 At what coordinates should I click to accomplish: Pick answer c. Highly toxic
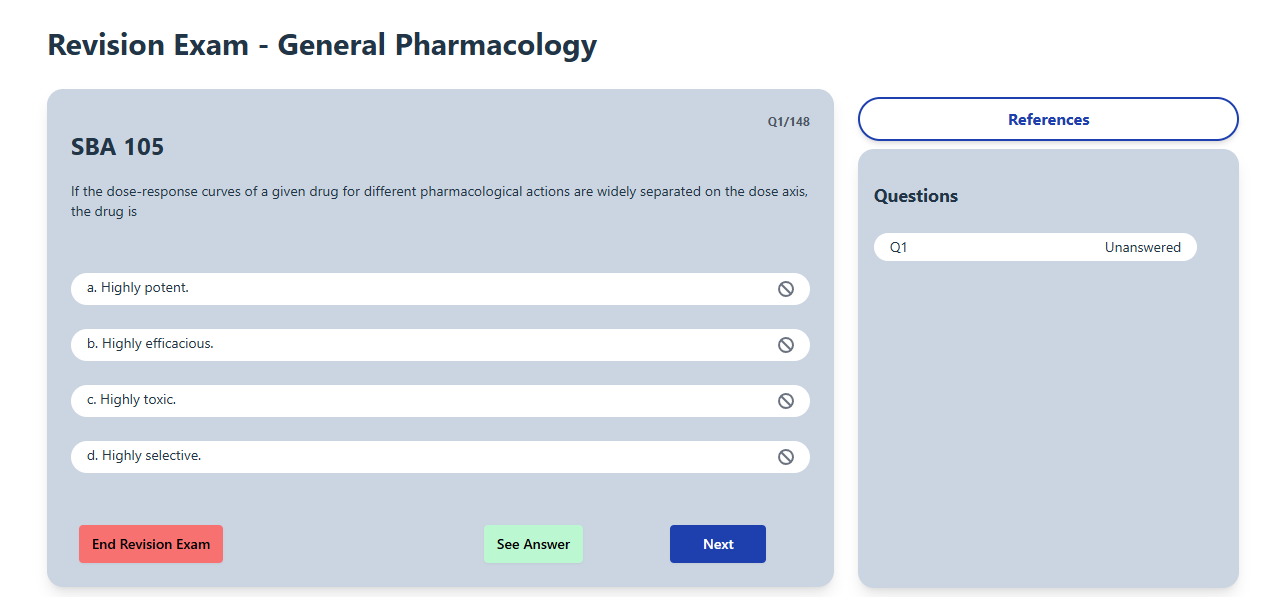(x=440, y=401)
